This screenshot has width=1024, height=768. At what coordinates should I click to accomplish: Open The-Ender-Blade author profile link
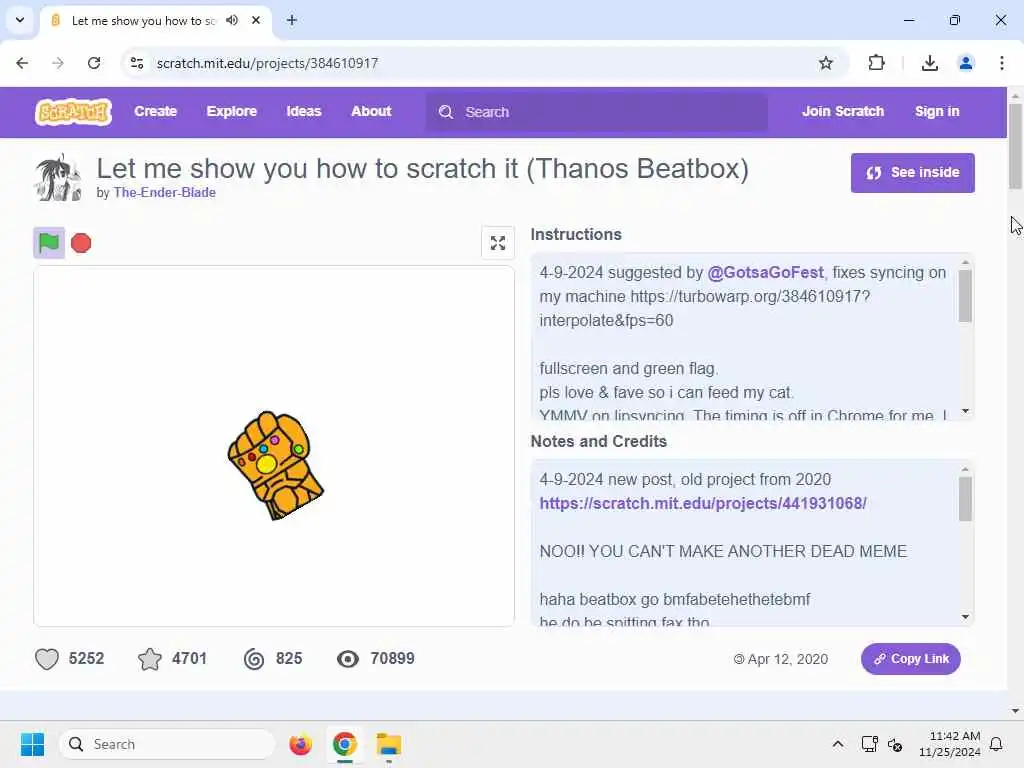tap(165, 193)
